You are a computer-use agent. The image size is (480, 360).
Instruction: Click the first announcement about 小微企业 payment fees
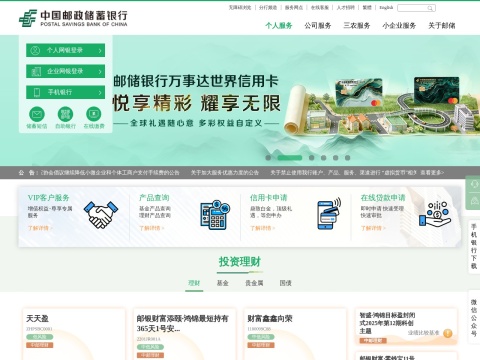click(110, 173)
